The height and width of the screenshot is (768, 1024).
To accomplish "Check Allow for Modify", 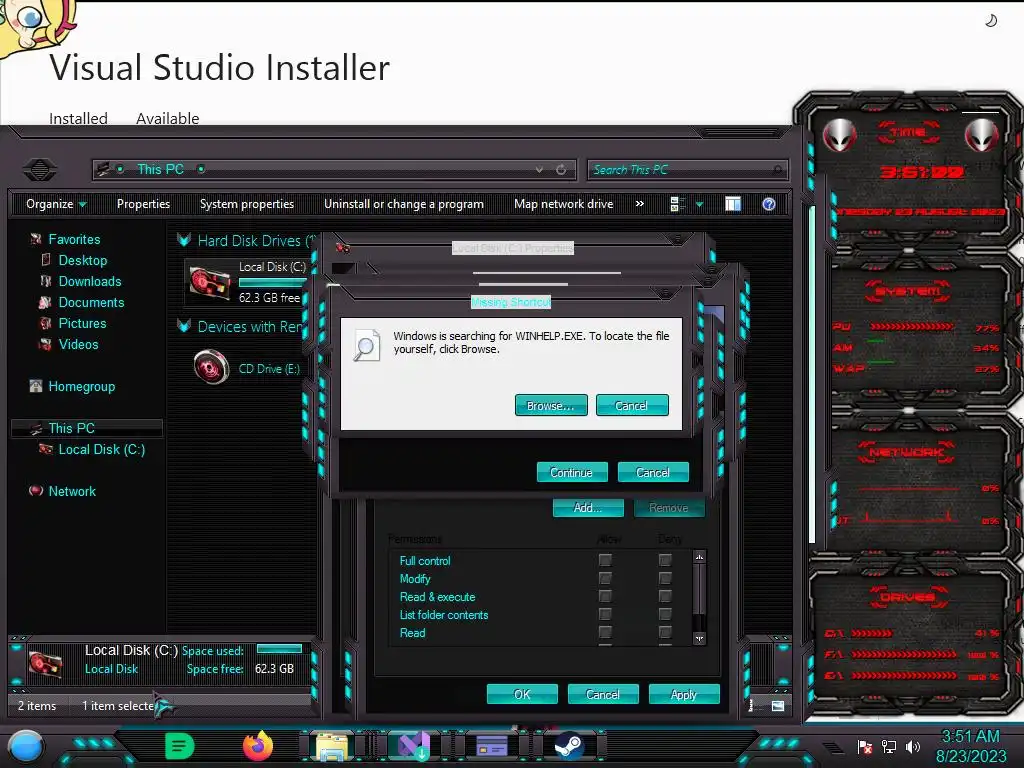I will pos(605,579).
